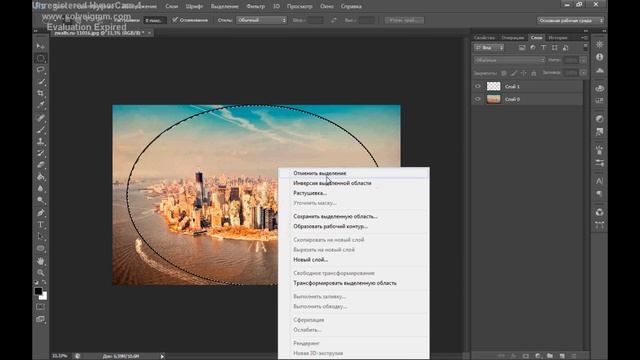This screenshot has height=360, width=640.
Task: Select the Path Selection tool
Action: tap(40, 237)
